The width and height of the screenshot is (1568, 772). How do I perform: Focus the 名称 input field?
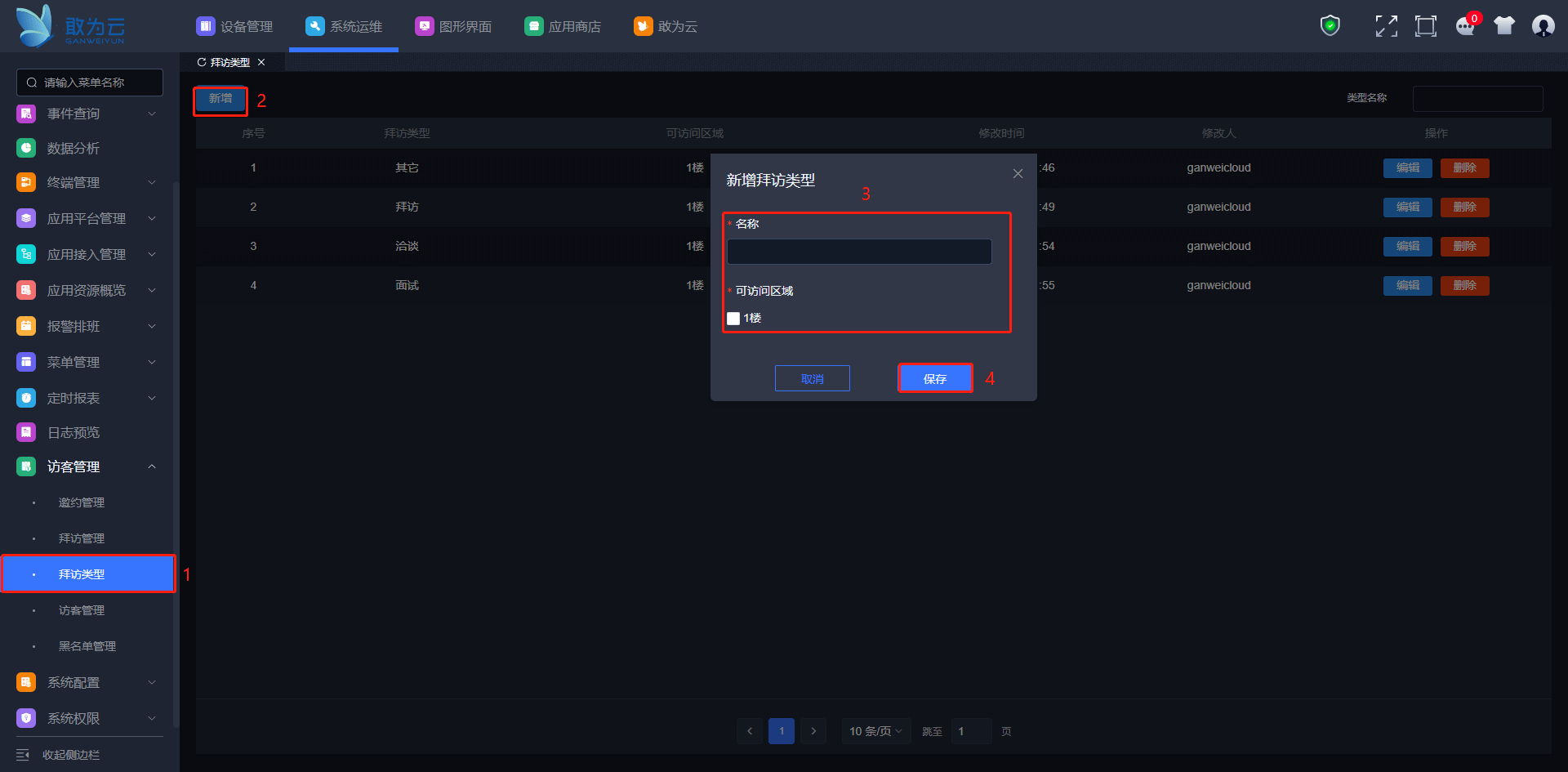pos(859,252)
